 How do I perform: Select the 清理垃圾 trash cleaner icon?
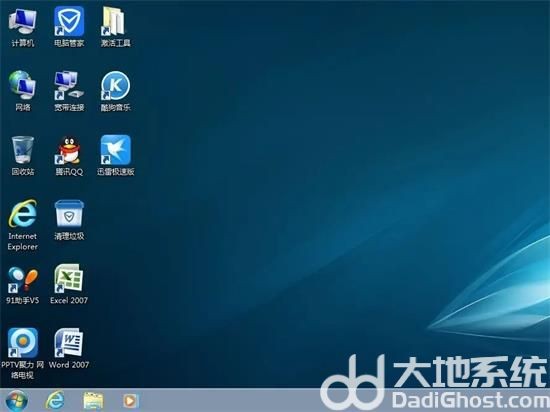[69, 214]
